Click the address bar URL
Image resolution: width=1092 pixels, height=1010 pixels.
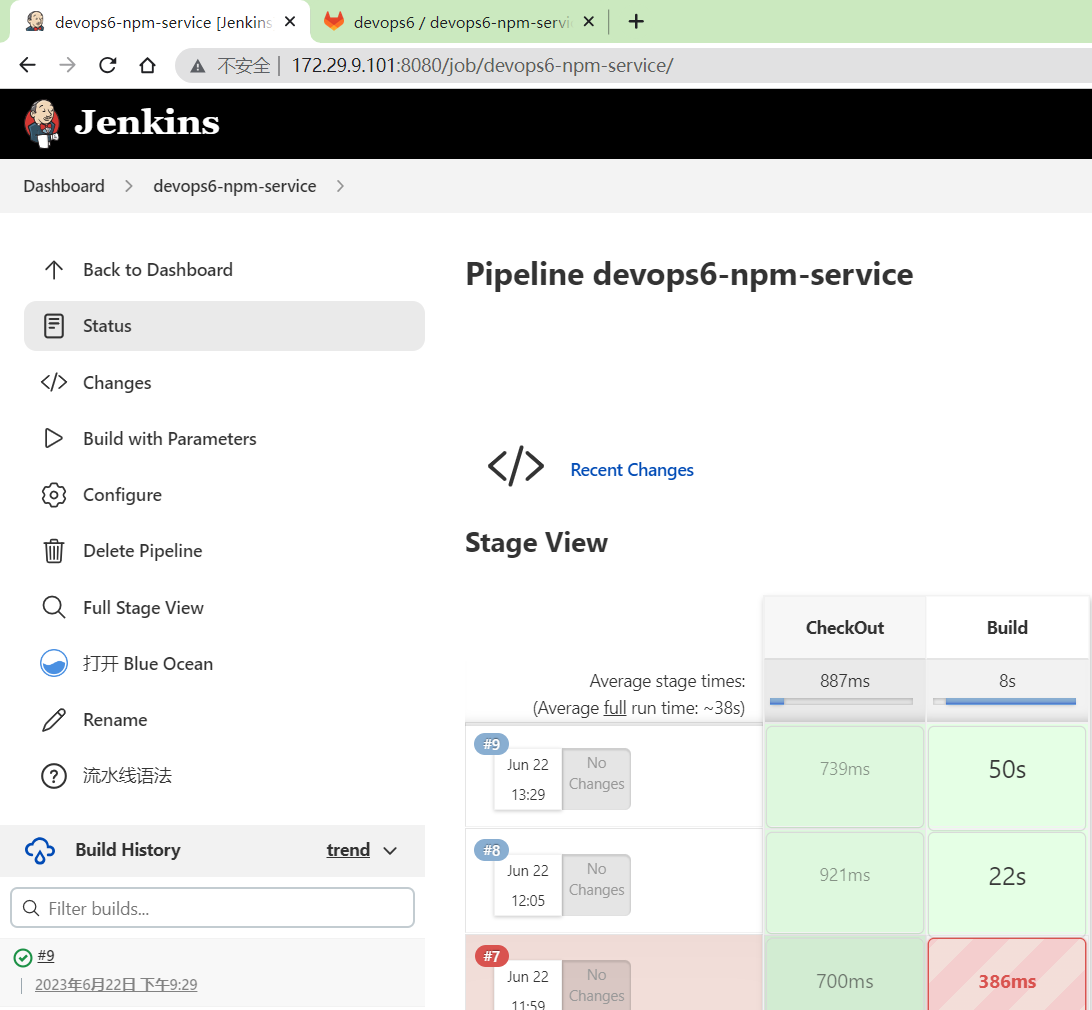pos(482,65)
